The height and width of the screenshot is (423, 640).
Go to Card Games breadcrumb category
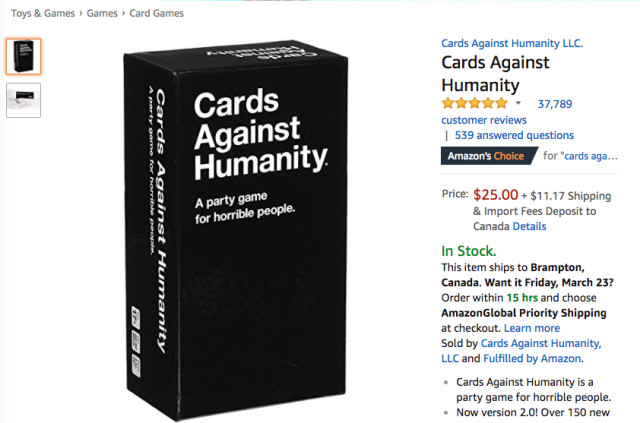(x=157, y=13)
